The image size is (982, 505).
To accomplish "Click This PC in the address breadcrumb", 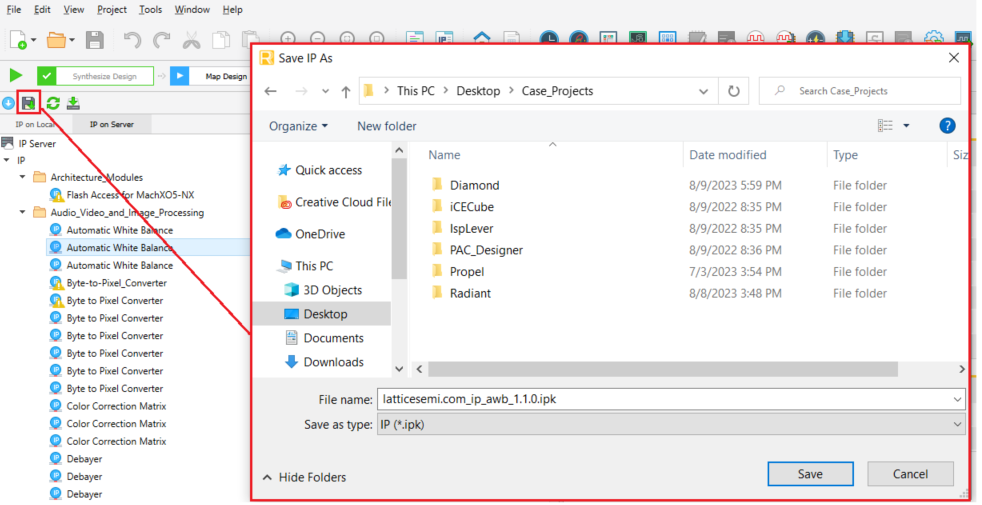I will (415, 91).
